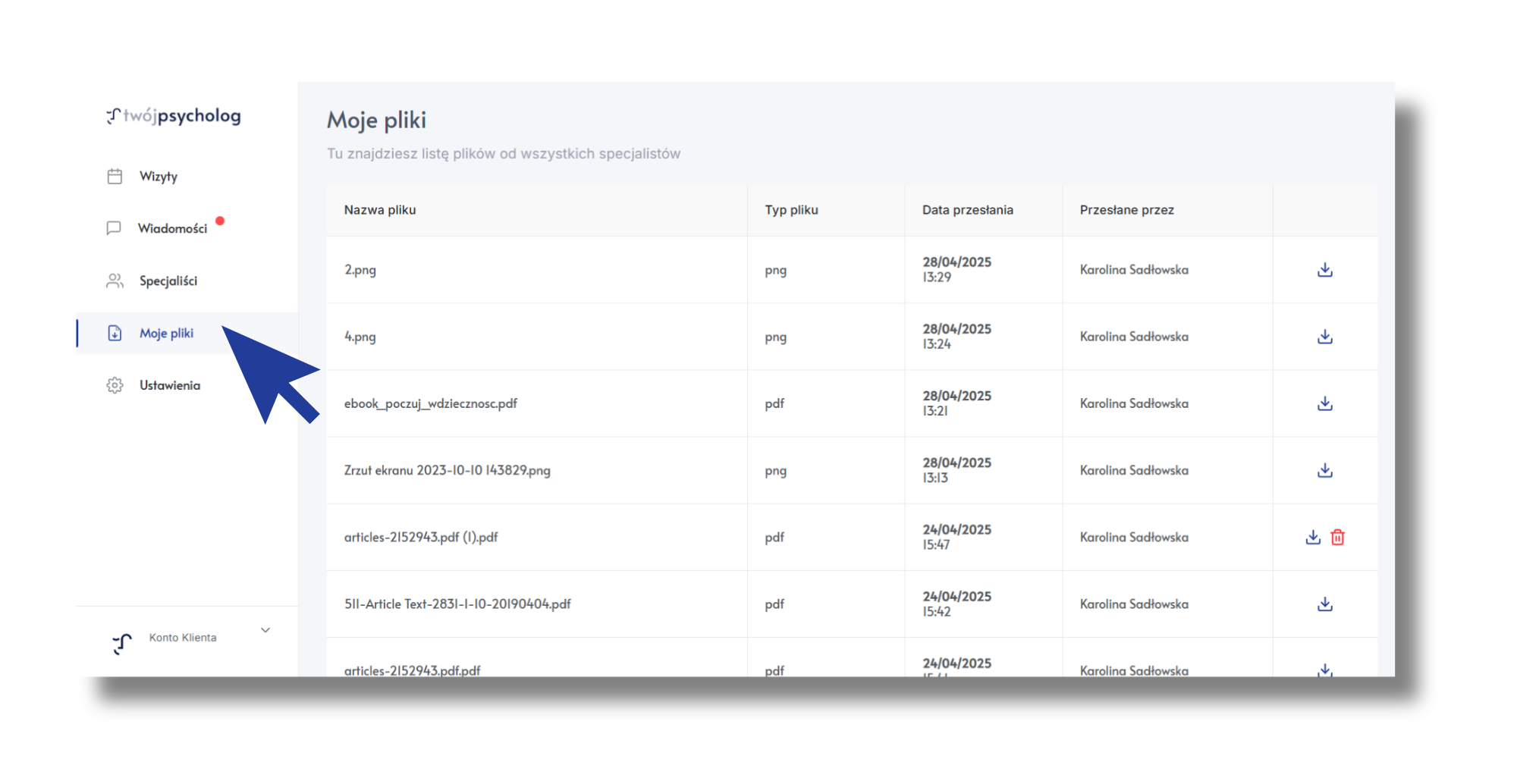The height and width of the screenshot is (784, 1517).
Task: Delete articles-2152943.pdf (1).pdf with trash icon
Action: pos(1338,537)
